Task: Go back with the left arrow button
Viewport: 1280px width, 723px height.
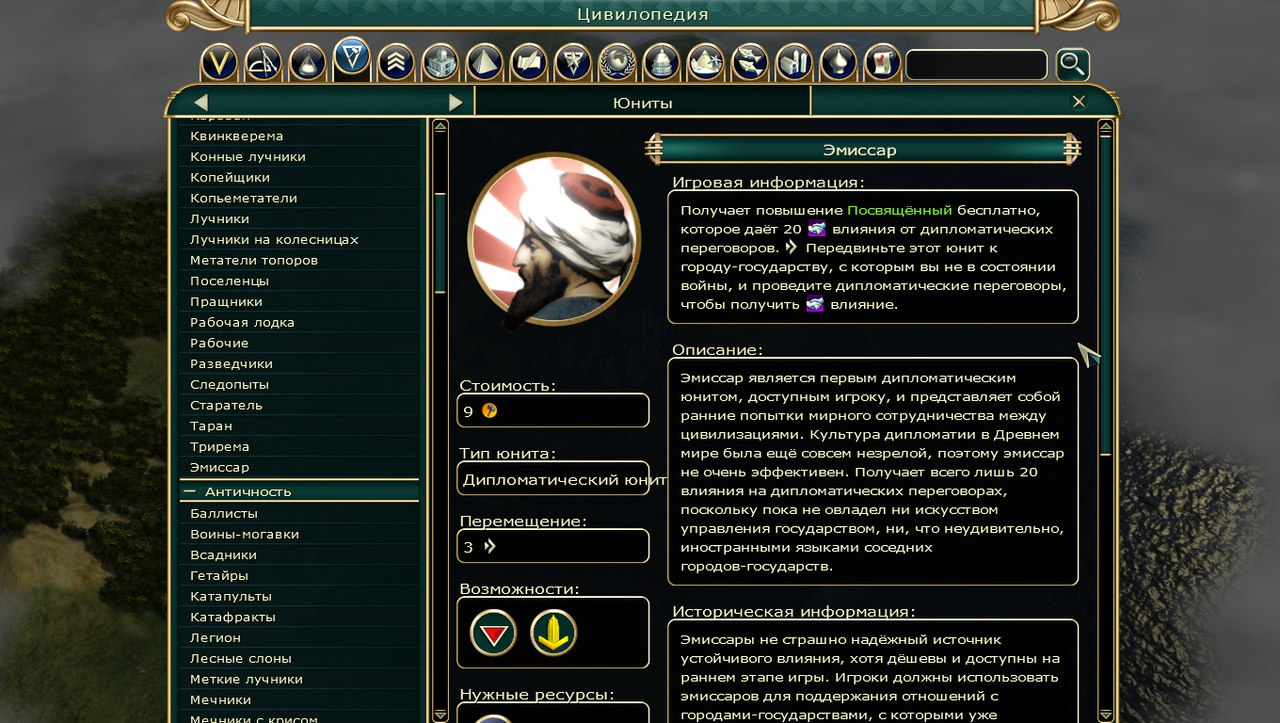Action: [x=201, y=102]
